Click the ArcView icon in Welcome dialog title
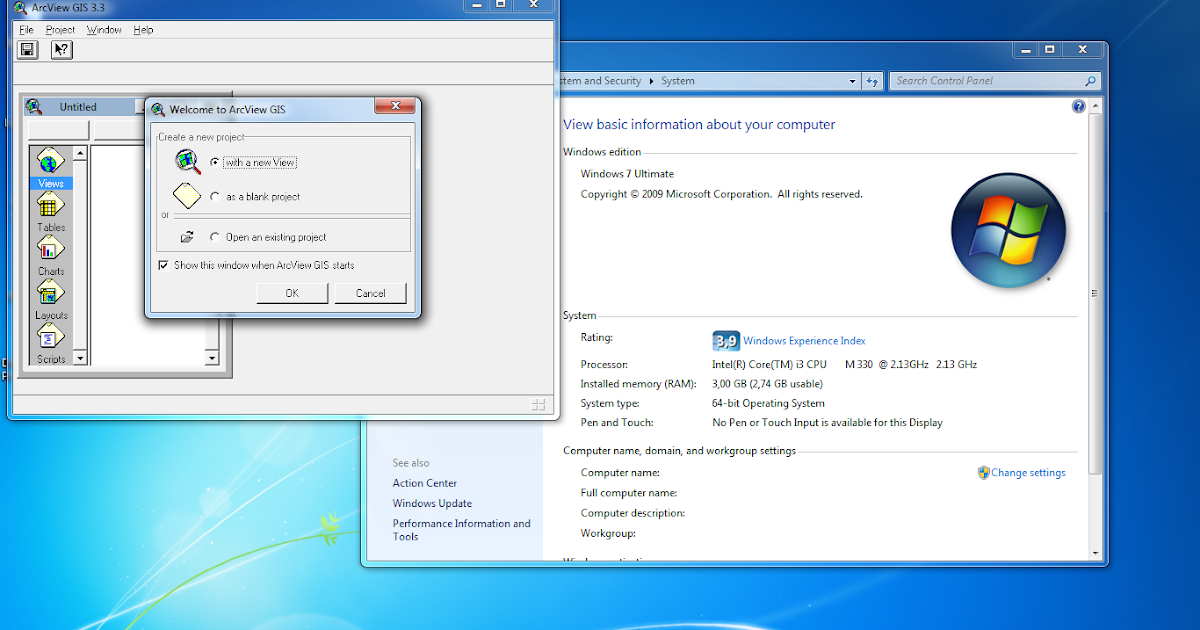This screenshot has width=1200, height=630. (x=158, y=109)
